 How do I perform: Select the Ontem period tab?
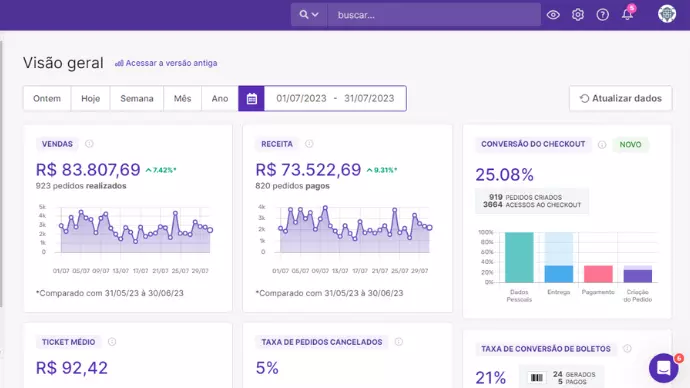47,99
